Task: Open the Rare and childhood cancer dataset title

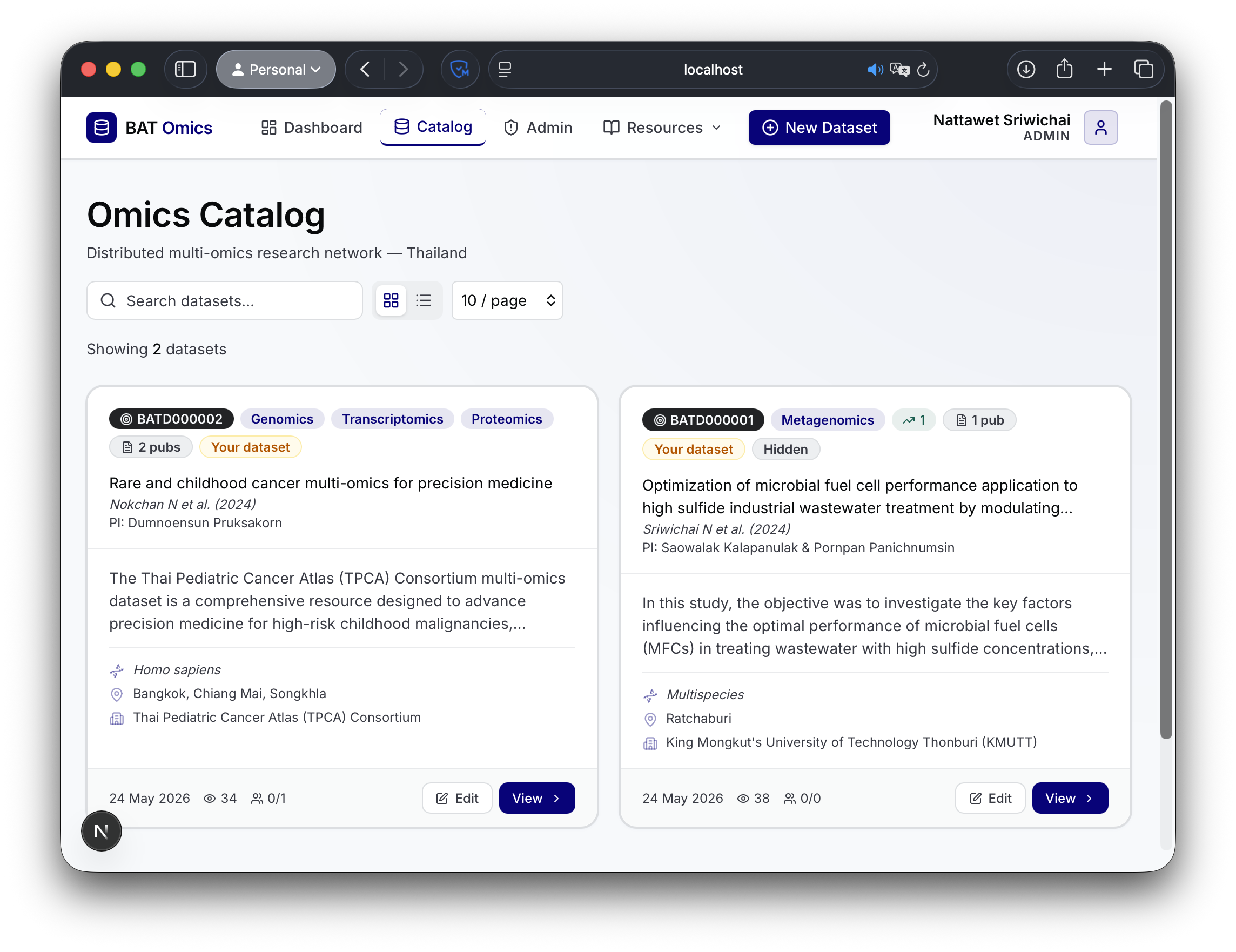Action: [x=331, y=483]
